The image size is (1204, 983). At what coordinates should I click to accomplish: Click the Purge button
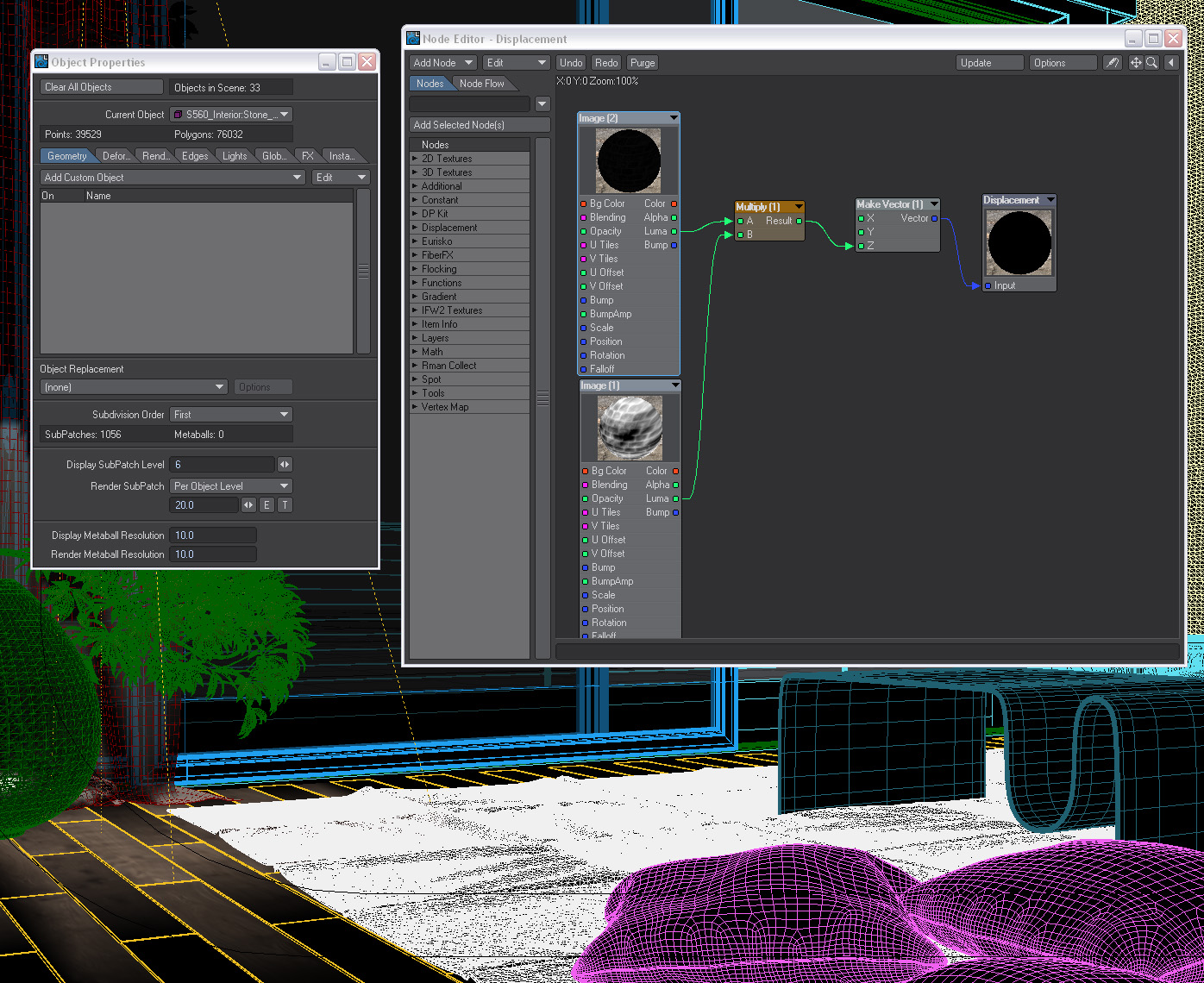[642, 63]
